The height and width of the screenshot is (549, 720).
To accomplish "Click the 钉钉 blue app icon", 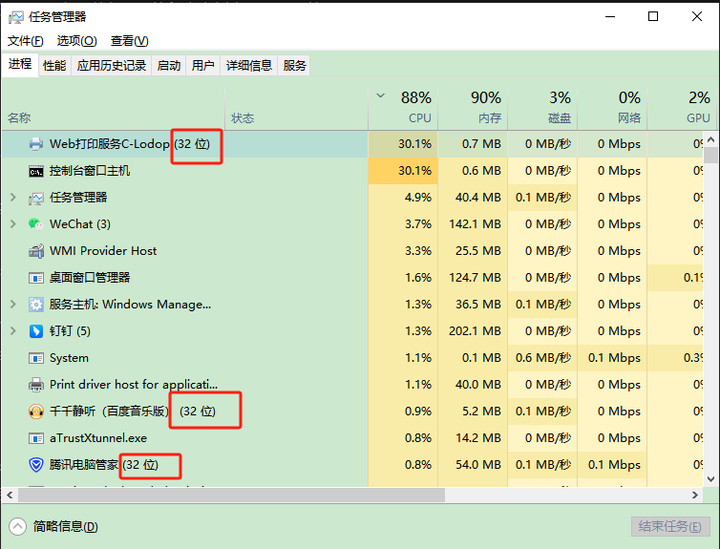I will [x=36, y=331].
